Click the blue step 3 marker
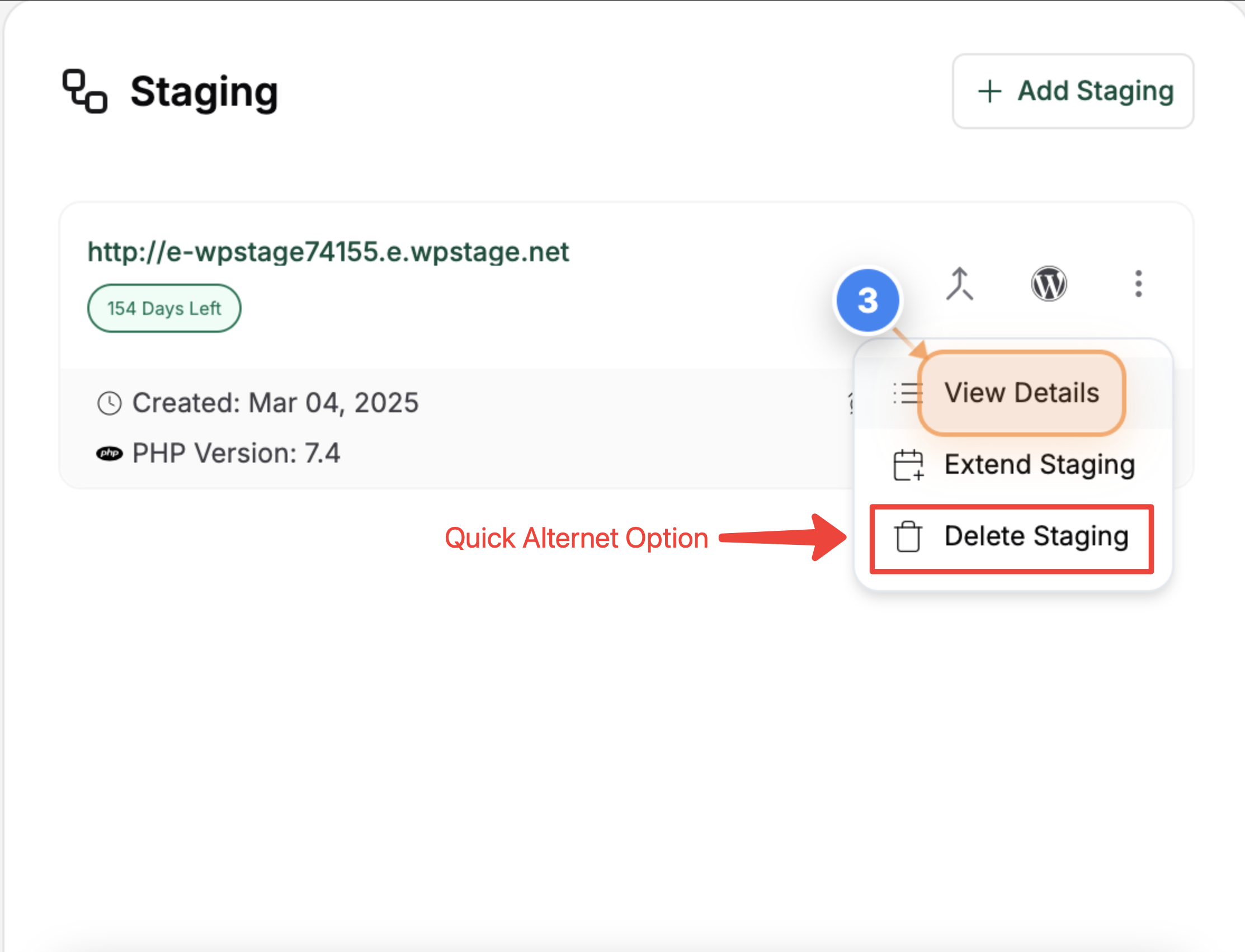The width and height of the screenshot is (1245, 952). tap(867, 300)
